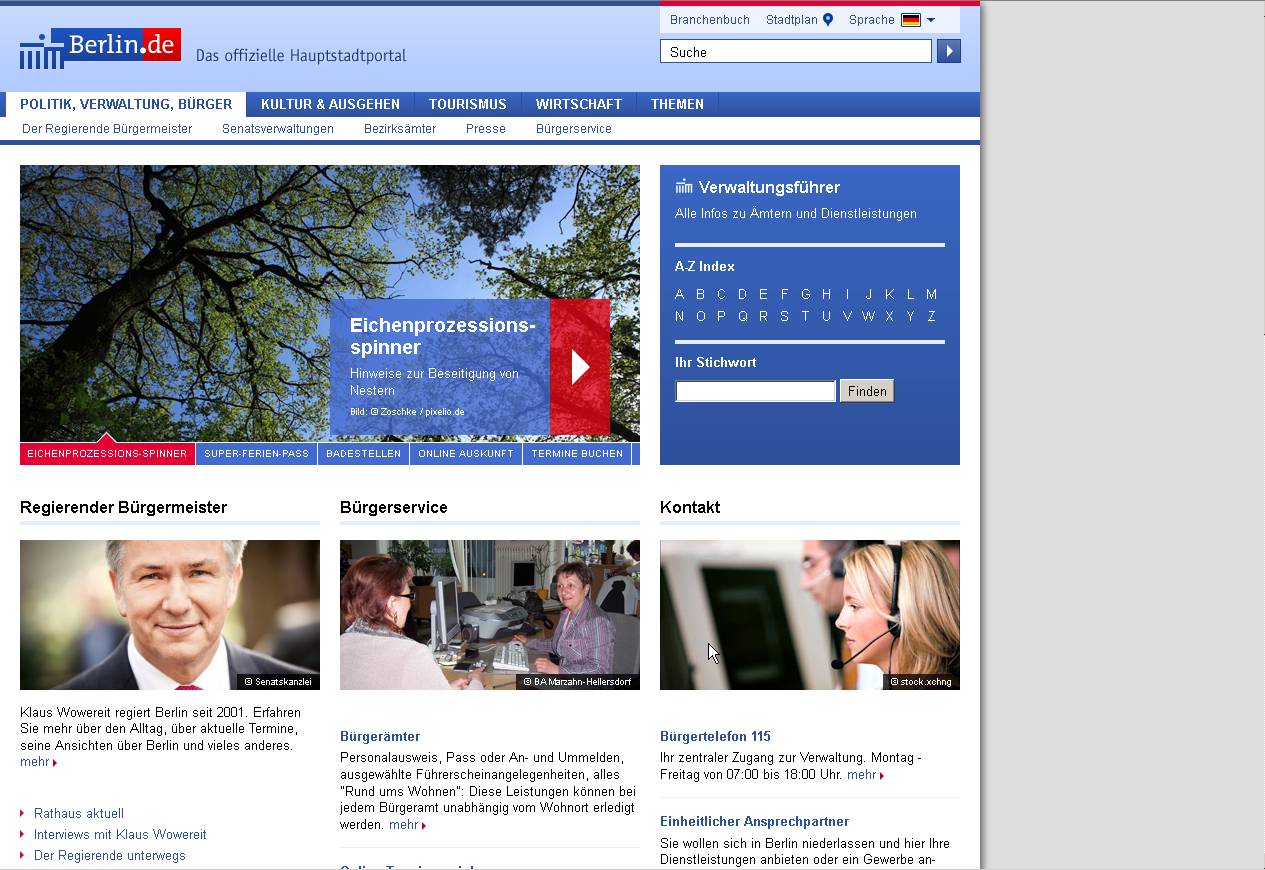Select the Super-Ferien-Pass slider tab
This screenshot has height=870, width=1265.
coord(256,454)
